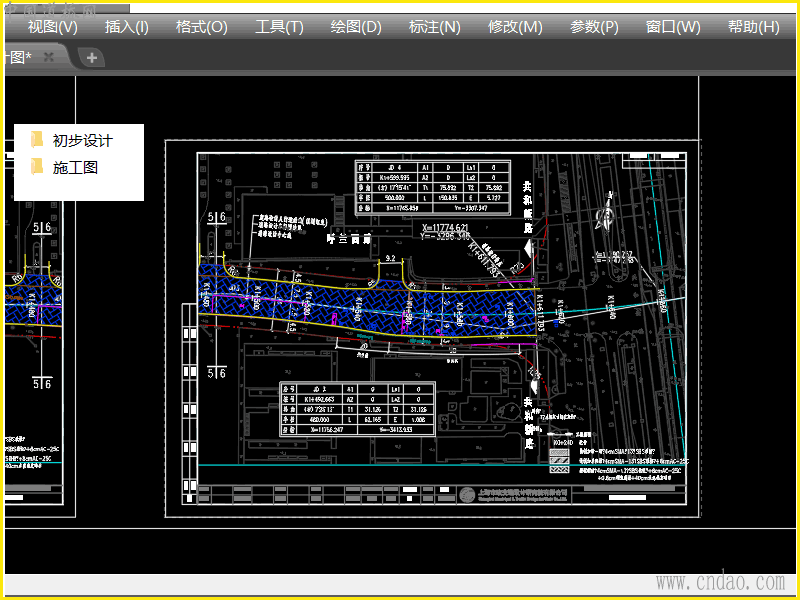Open the 标注(N) menu

pyautogui.click(x=434, y=27)
